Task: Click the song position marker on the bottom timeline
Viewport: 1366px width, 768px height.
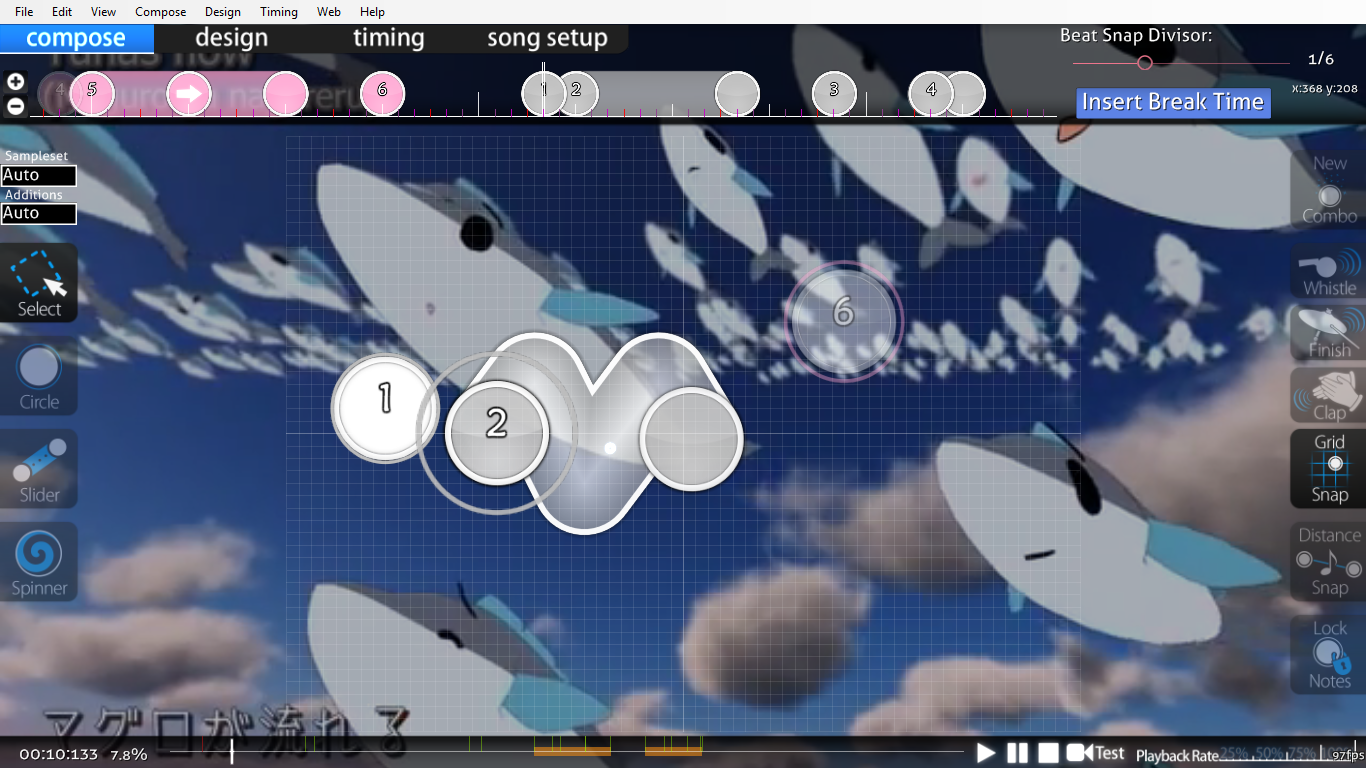Action: pos(232,751)
